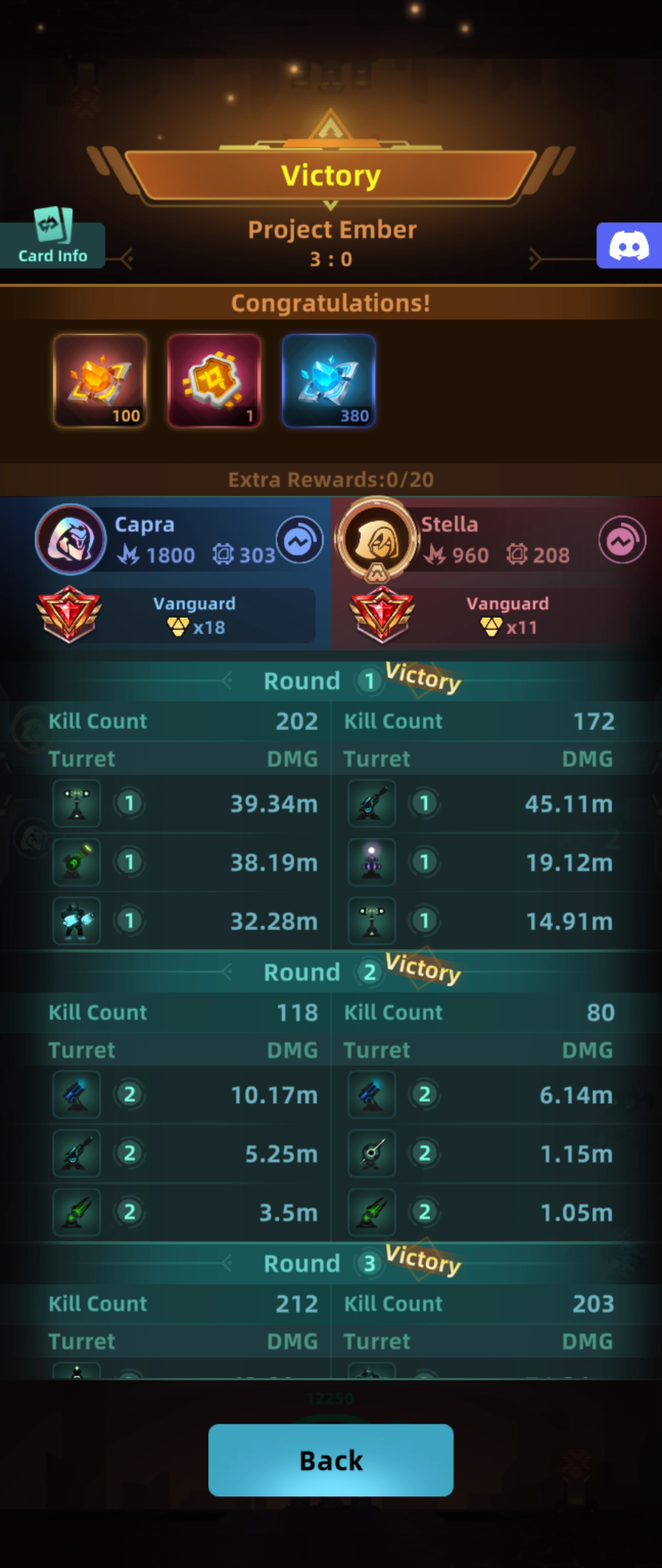Click the Back button
662x1568 pixels.
pyautogui.click(x=331, y=1460)
